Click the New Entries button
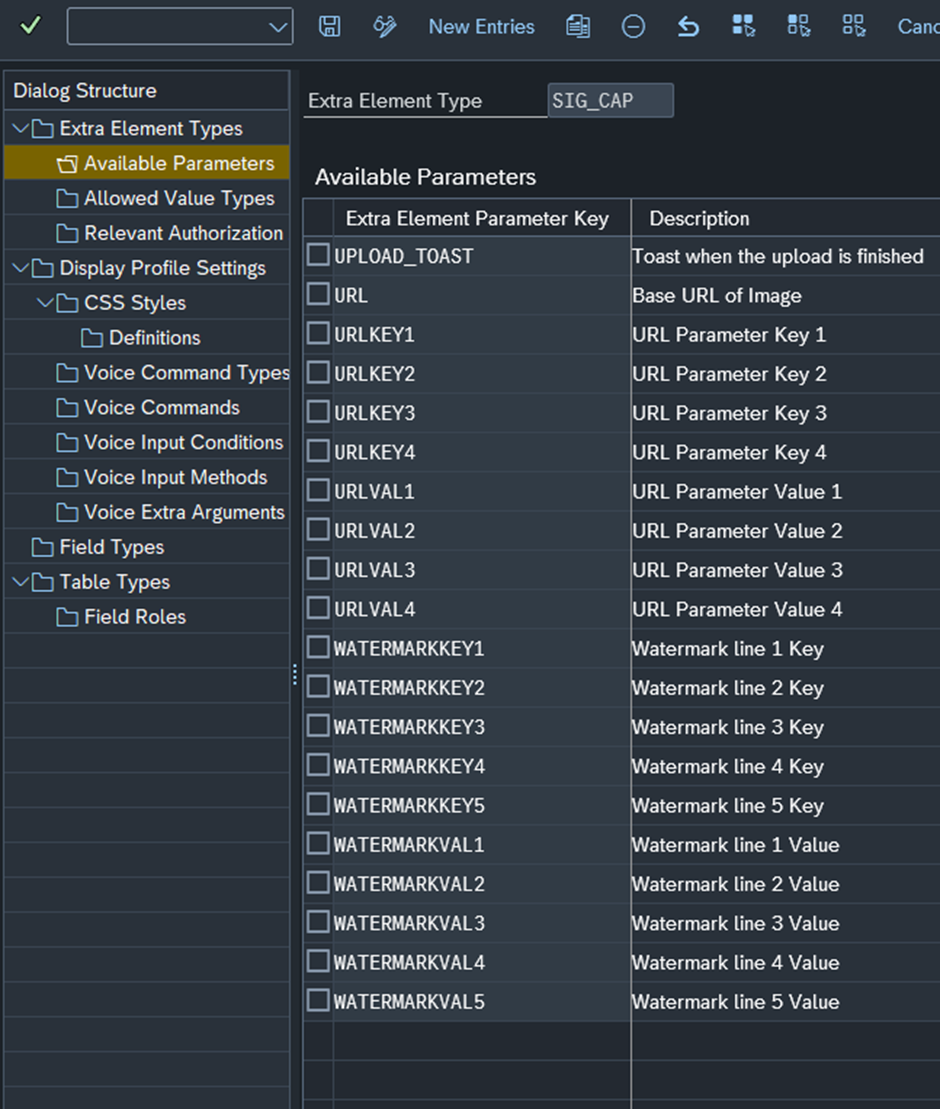The image size is (940, 1109). (x=481, y=27)
